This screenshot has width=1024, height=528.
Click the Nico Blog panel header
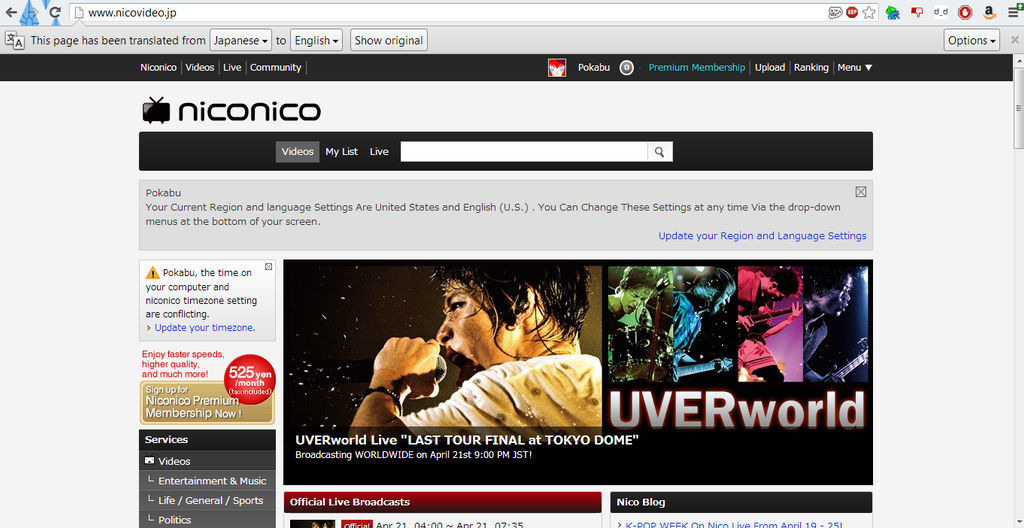coord(741,502)
